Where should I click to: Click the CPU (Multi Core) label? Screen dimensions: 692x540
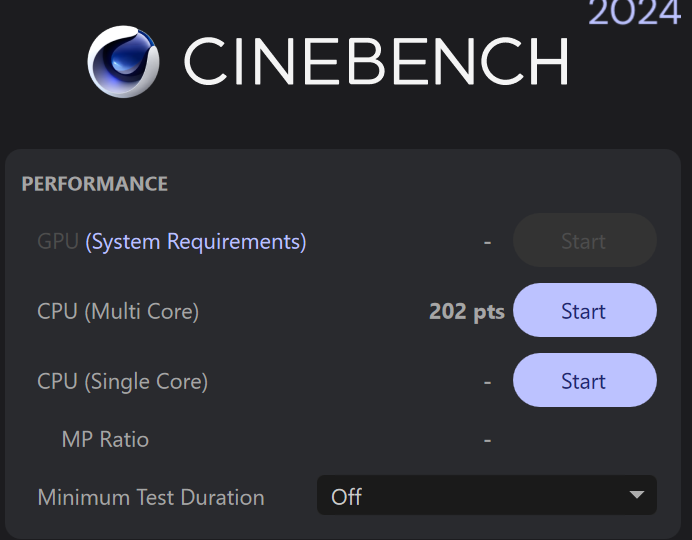point(118,311)
